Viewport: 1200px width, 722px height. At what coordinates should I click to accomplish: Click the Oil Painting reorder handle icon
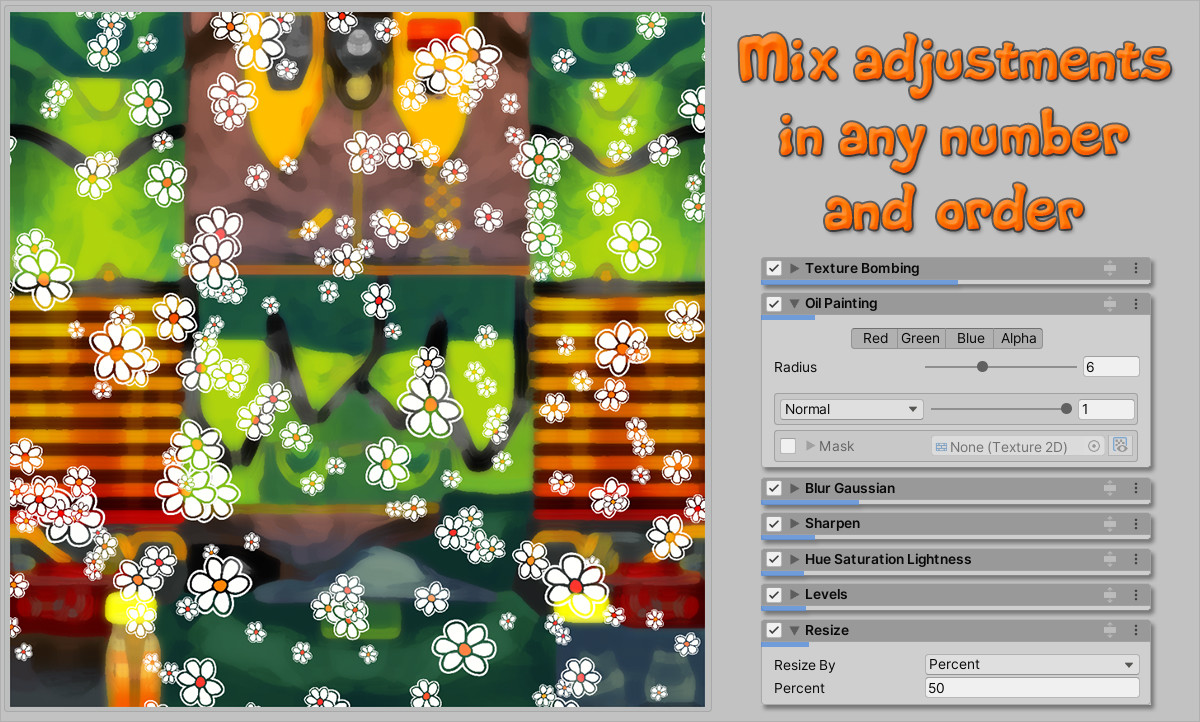pyautogui.click(x=1110, y=304)
